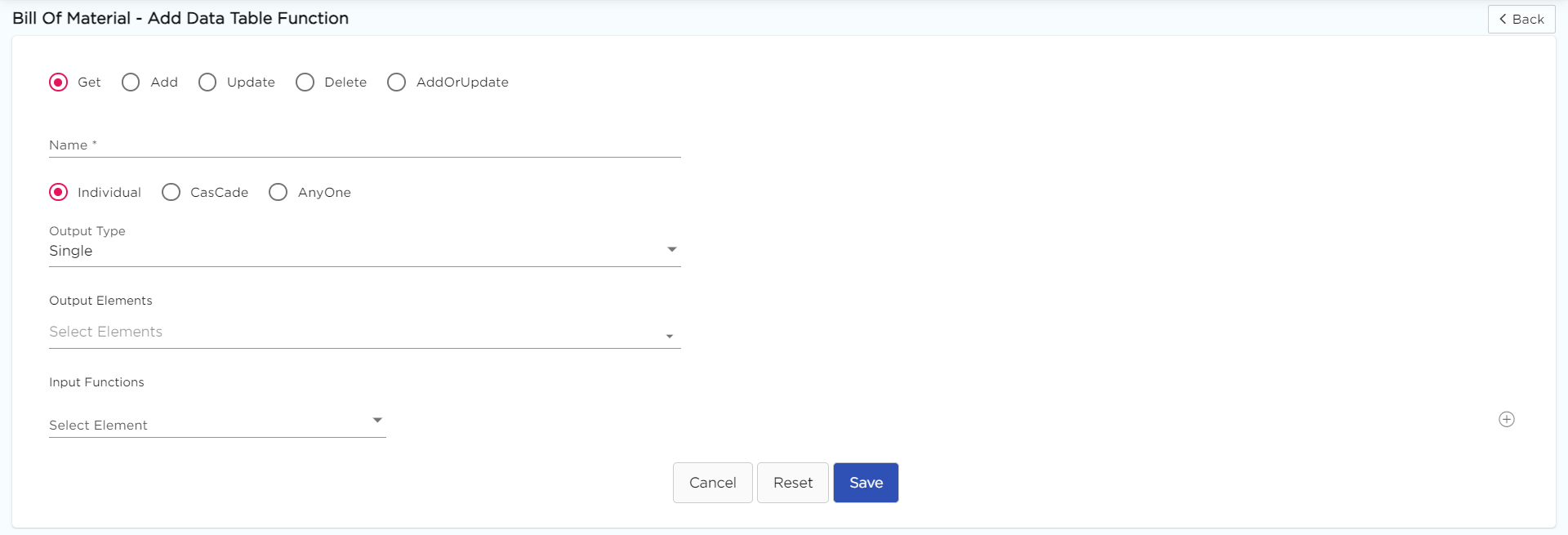Select the Add radio option

click(x=131, y=82)
